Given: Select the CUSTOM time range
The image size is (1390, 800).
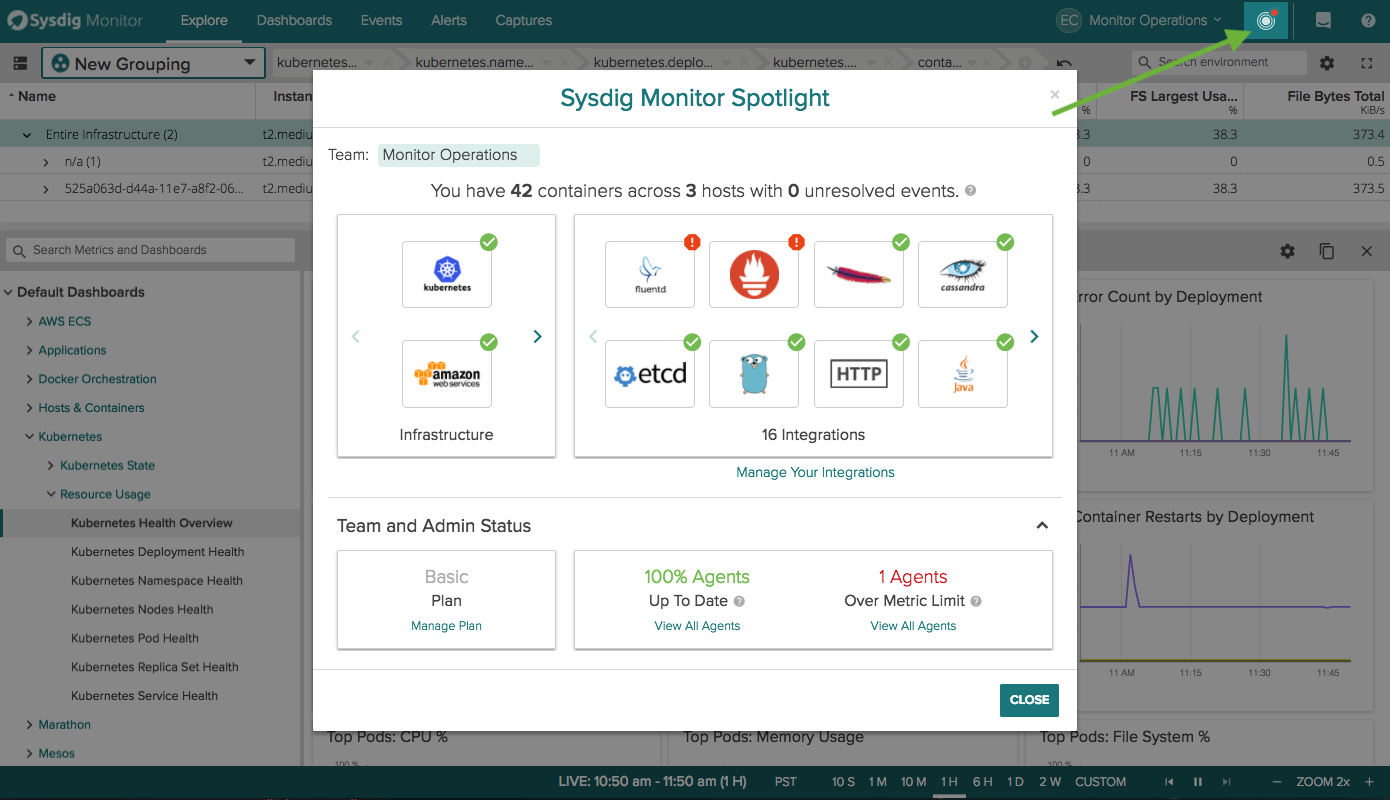Looking at the screenshot, I should 1100,782.
